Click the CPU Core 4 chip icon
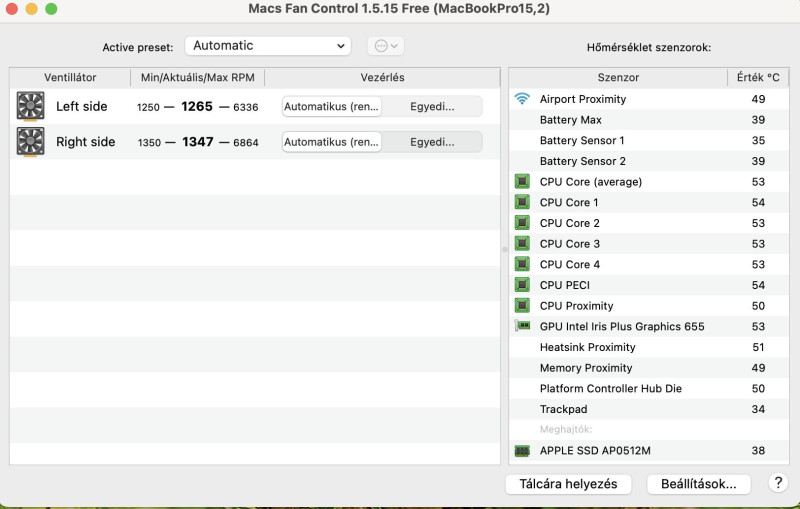Viewport: 800px width, 509px height. 522,264
